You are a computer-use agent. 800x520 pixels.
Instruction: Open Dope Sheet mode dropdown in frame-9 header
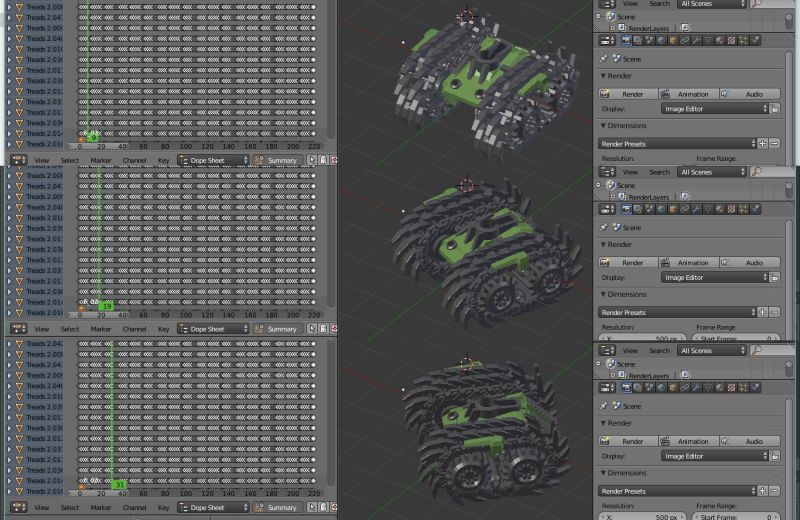(x=213, y=160)
